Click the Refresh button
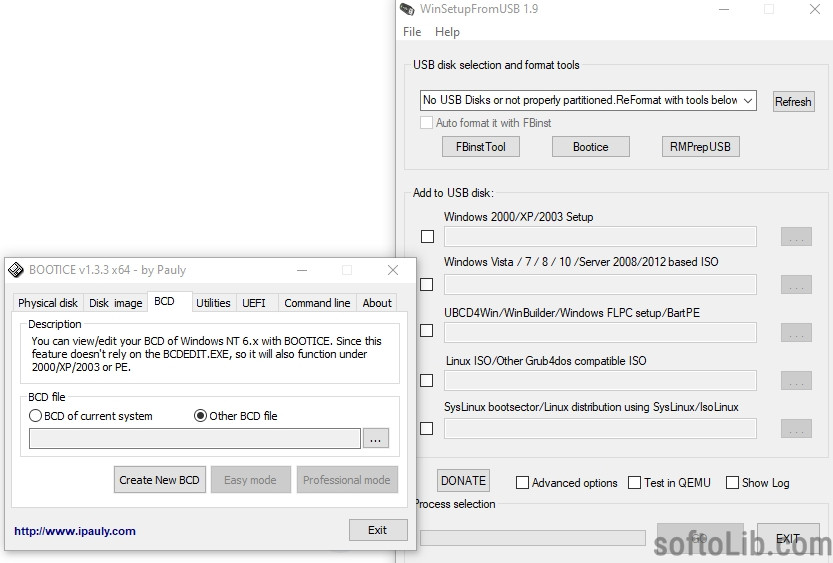The height and width of the screenshot is (563, 833). coord(793,101)
